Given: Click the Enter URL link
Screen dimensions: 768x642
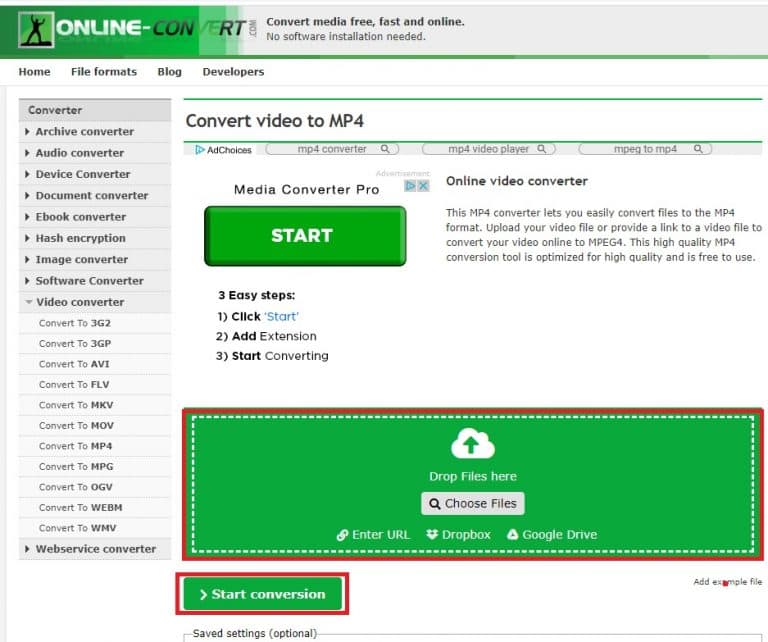Looking at the screenshot, I should [373, 535].
